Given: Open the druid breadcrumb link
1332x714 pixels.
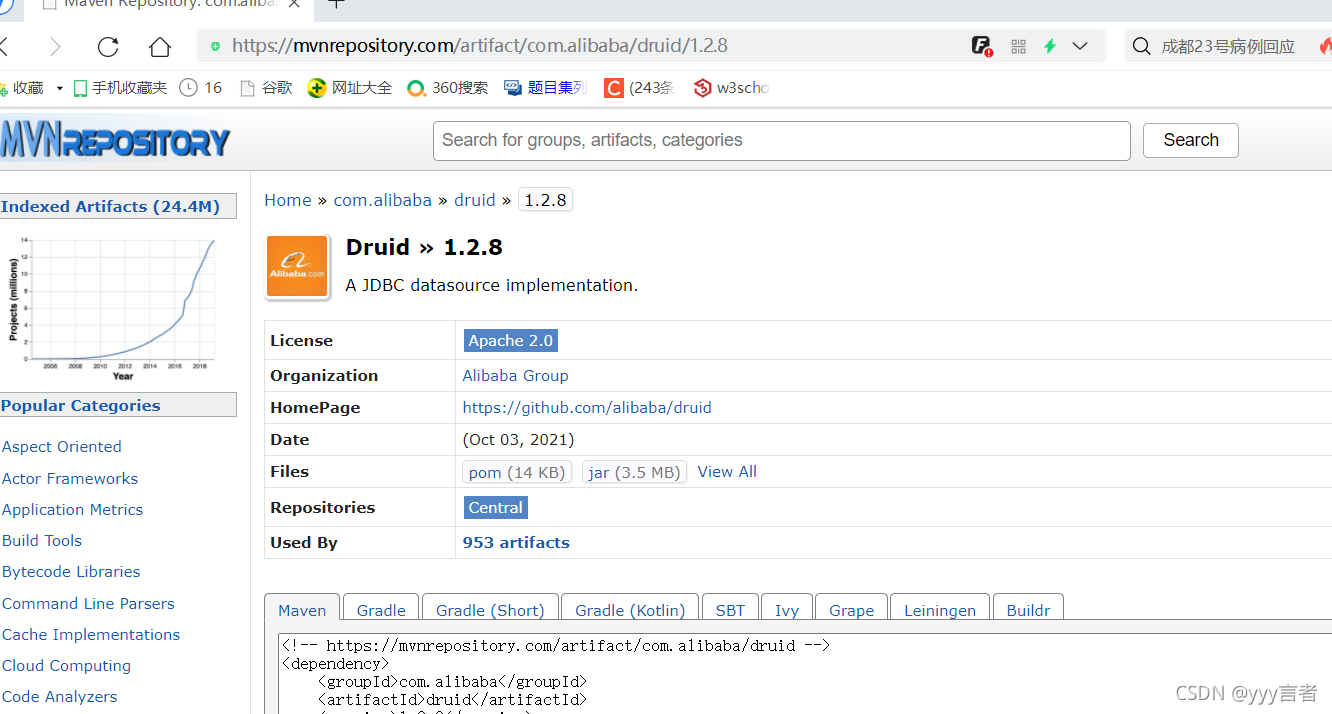Looking at the screenshot, I should [475, 200].
